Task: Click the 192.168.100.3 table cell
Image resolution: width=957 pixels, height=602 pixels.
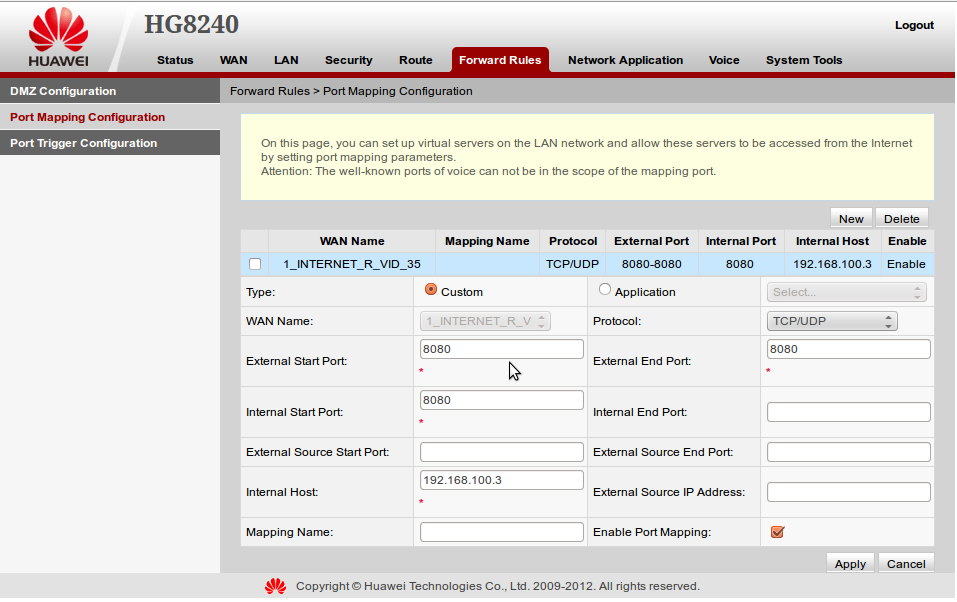Action: click(x=832, y=264)
